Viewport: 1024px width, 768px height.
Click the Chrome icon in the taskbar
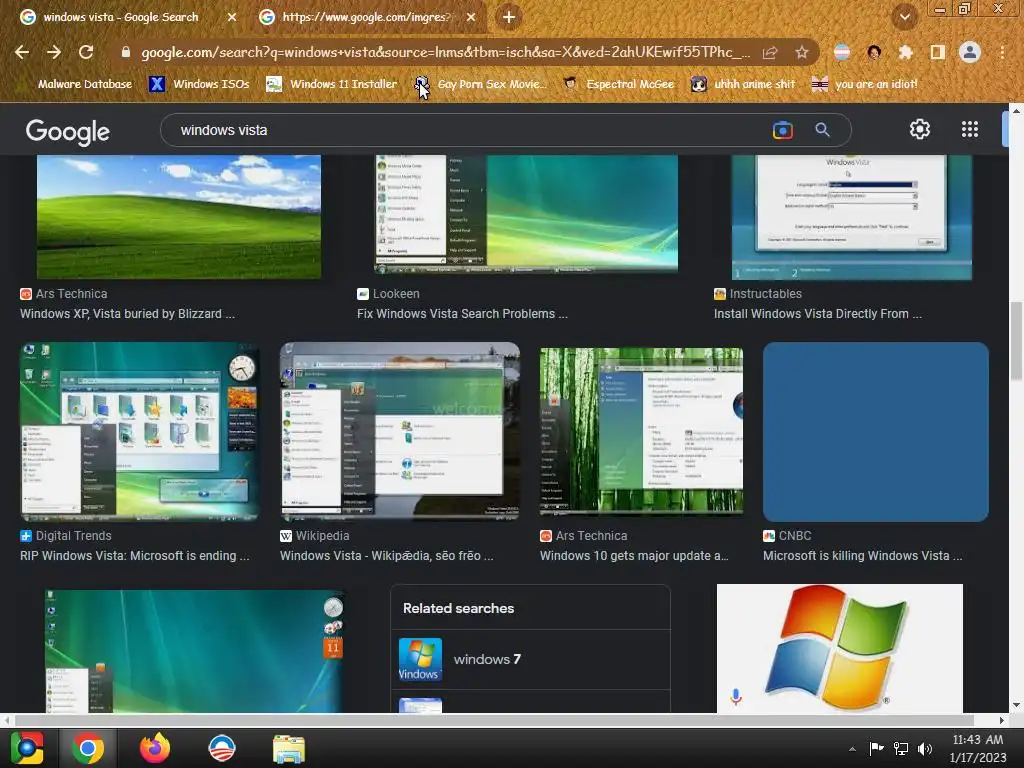[88, 748]
